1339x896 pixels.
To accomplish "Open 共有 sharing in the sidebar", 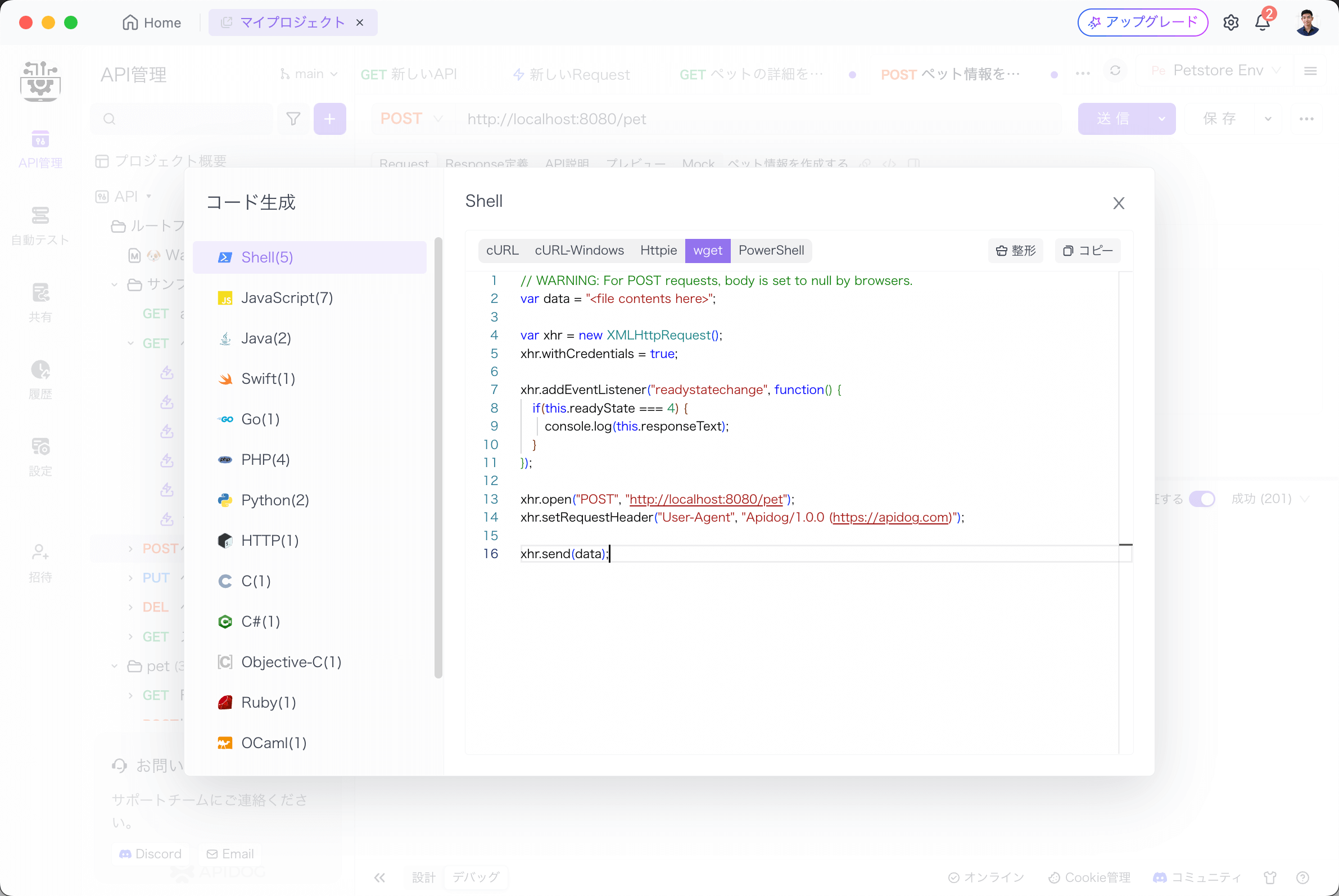I will click(40, 304).
